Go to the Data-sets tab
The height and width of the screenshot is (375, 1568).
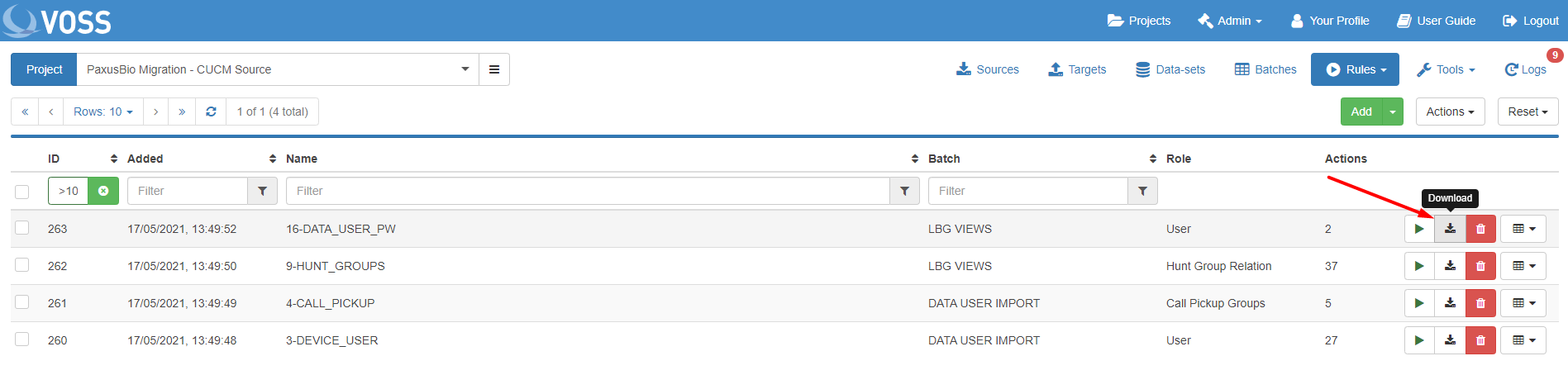tap(1170, 69)
